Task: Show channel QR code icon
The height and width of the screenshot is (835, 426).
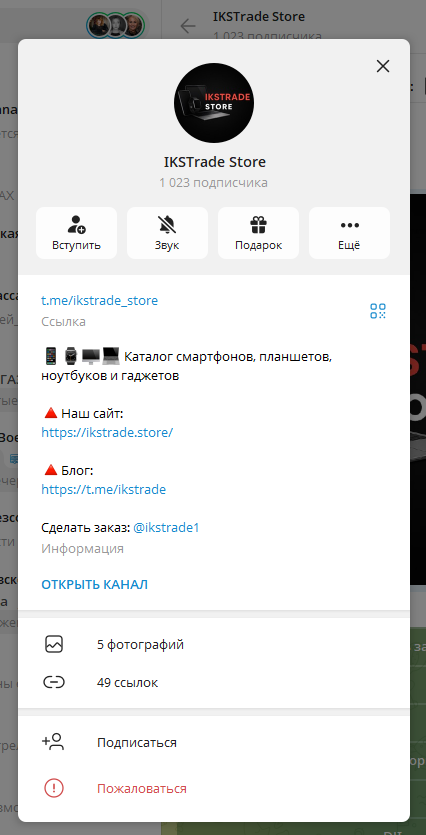Action: coord(378,311)
